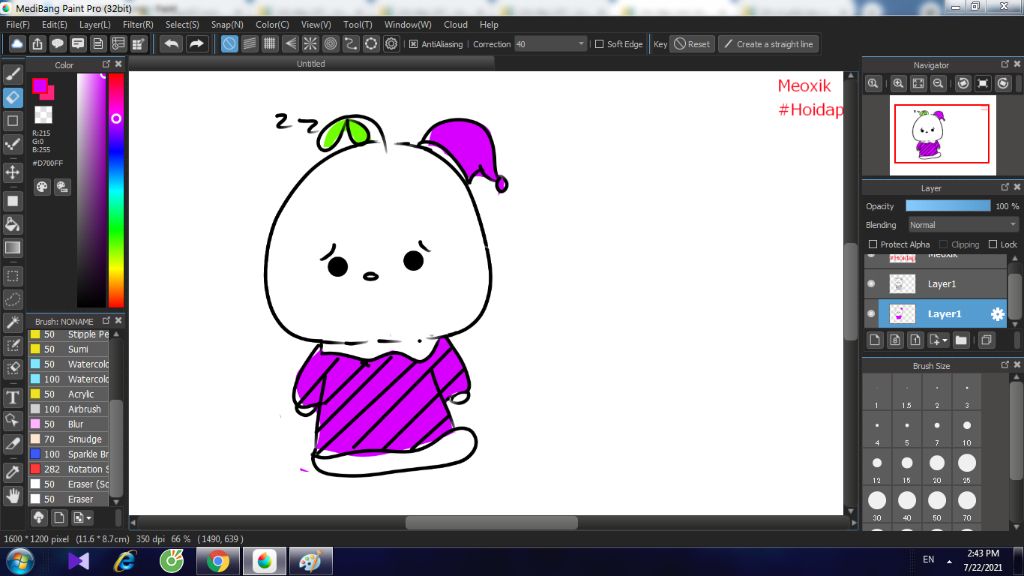Pick the Hand pan tool
The width and height of the screenshot is (1024, 576).
click(x=13, y=495)
